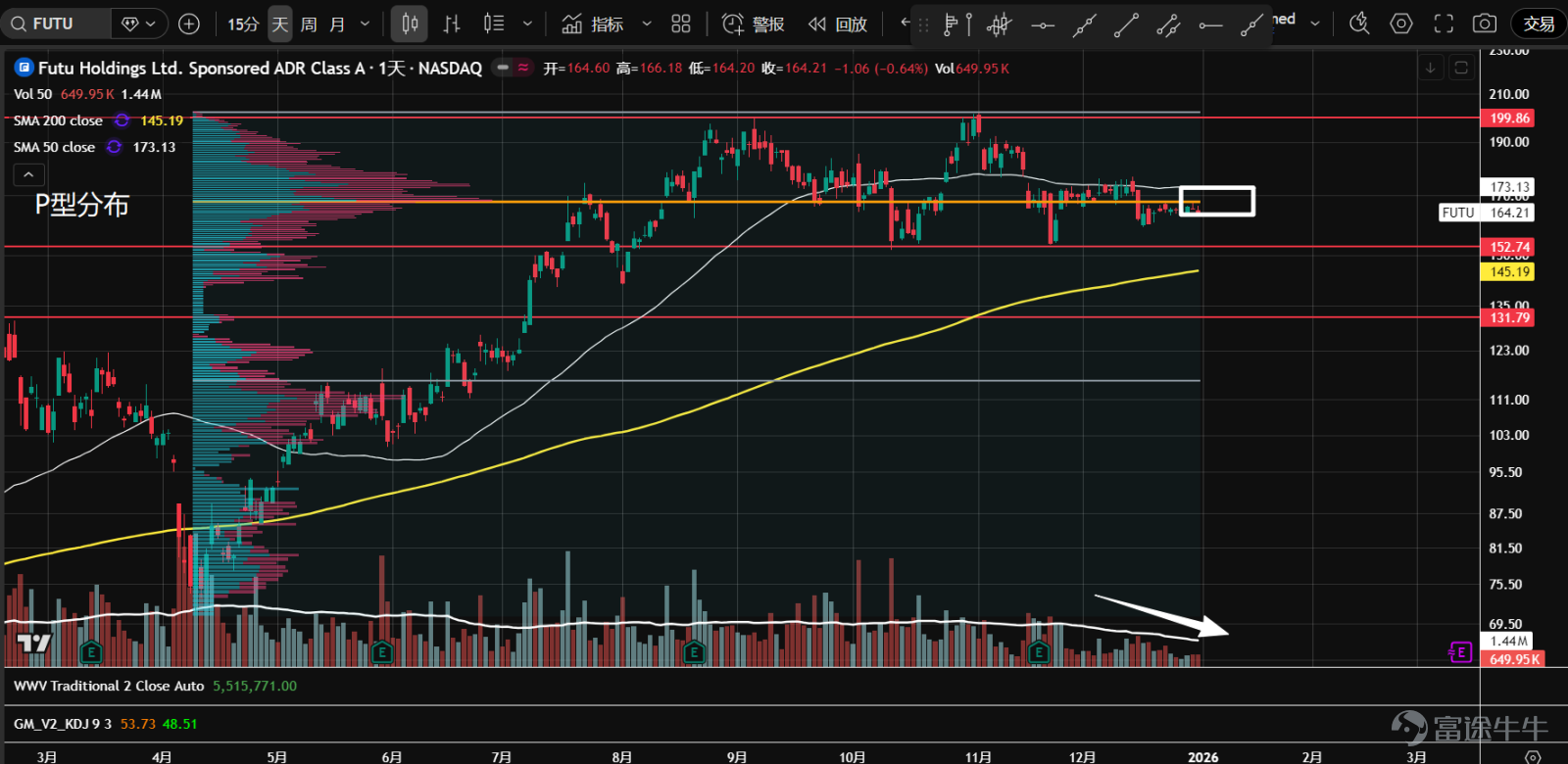1568x764 pixels.
Task: Toggle the market status pill beside NASDAQ
Action: 503,68
